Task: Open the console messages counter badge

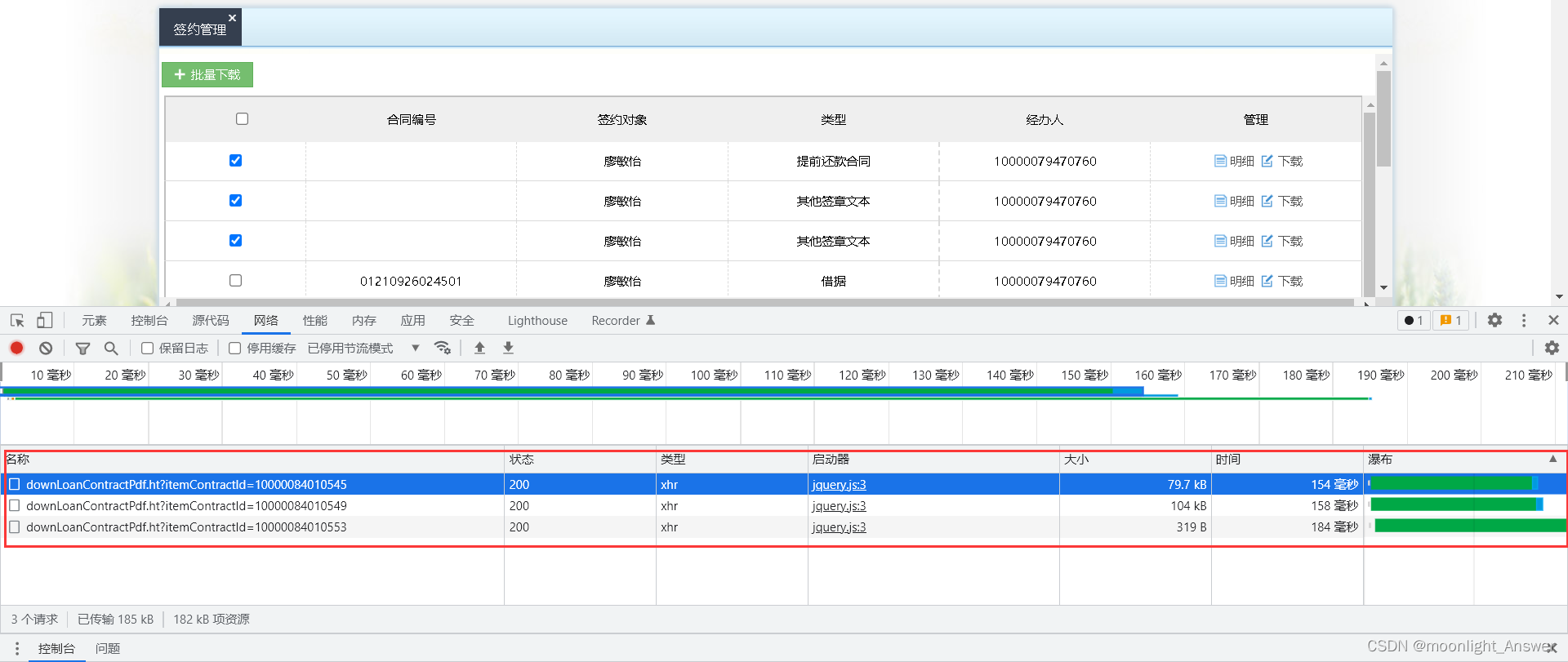Action: 1414,320
